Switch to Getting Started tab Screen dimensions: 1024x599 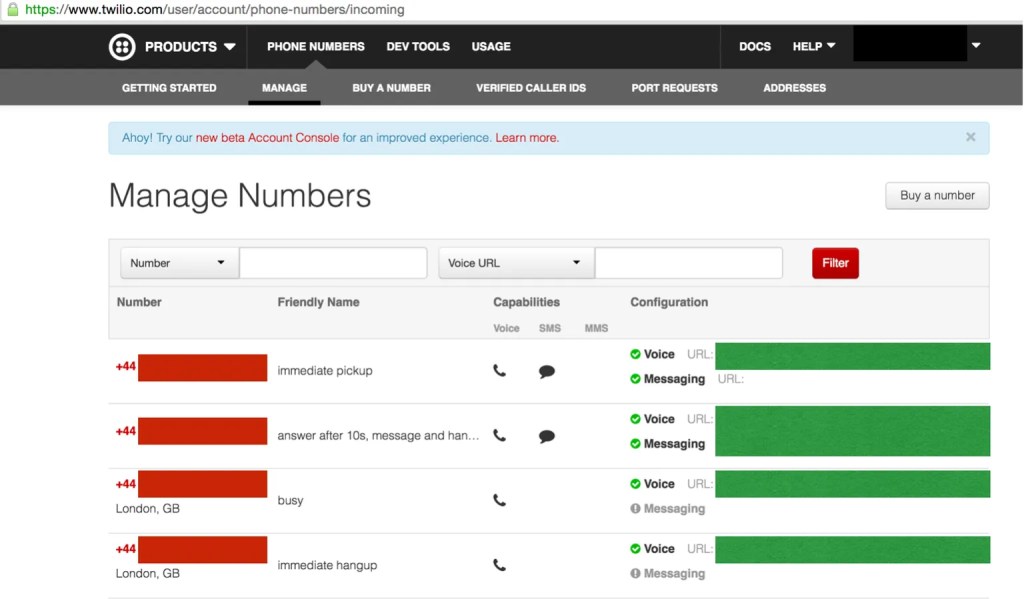click(x=169, y=88)
